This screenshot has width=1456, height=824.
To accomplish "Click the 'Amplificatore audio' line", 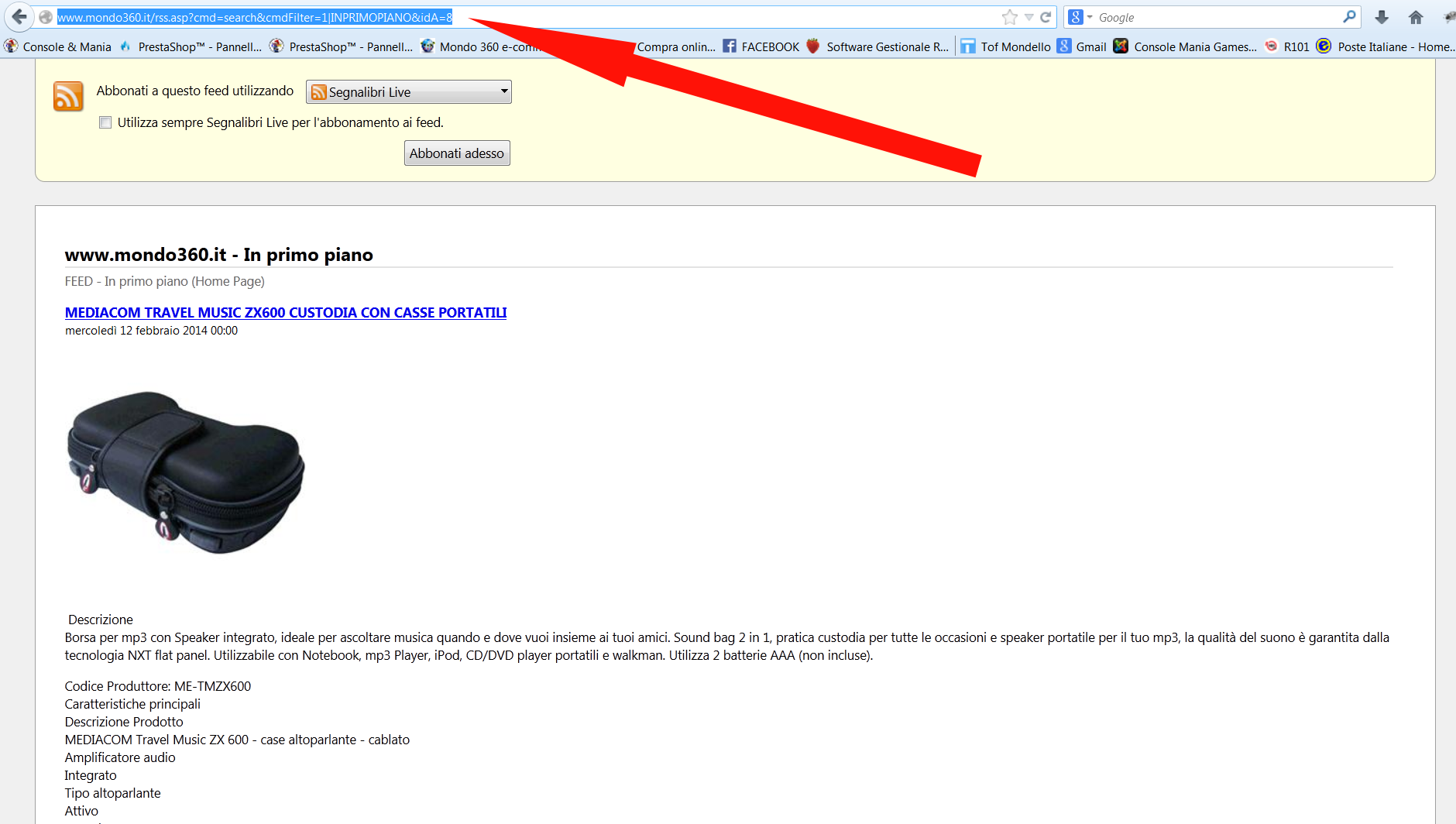I will click(x=120, y=757).
